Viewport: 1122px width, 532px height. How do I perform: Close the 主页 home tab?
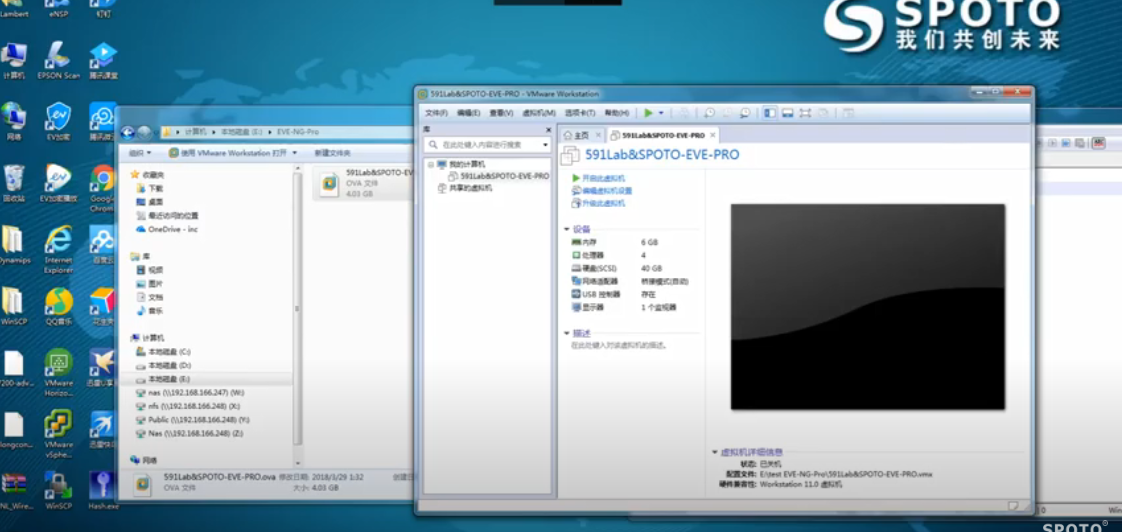click(x=598, y=135)
